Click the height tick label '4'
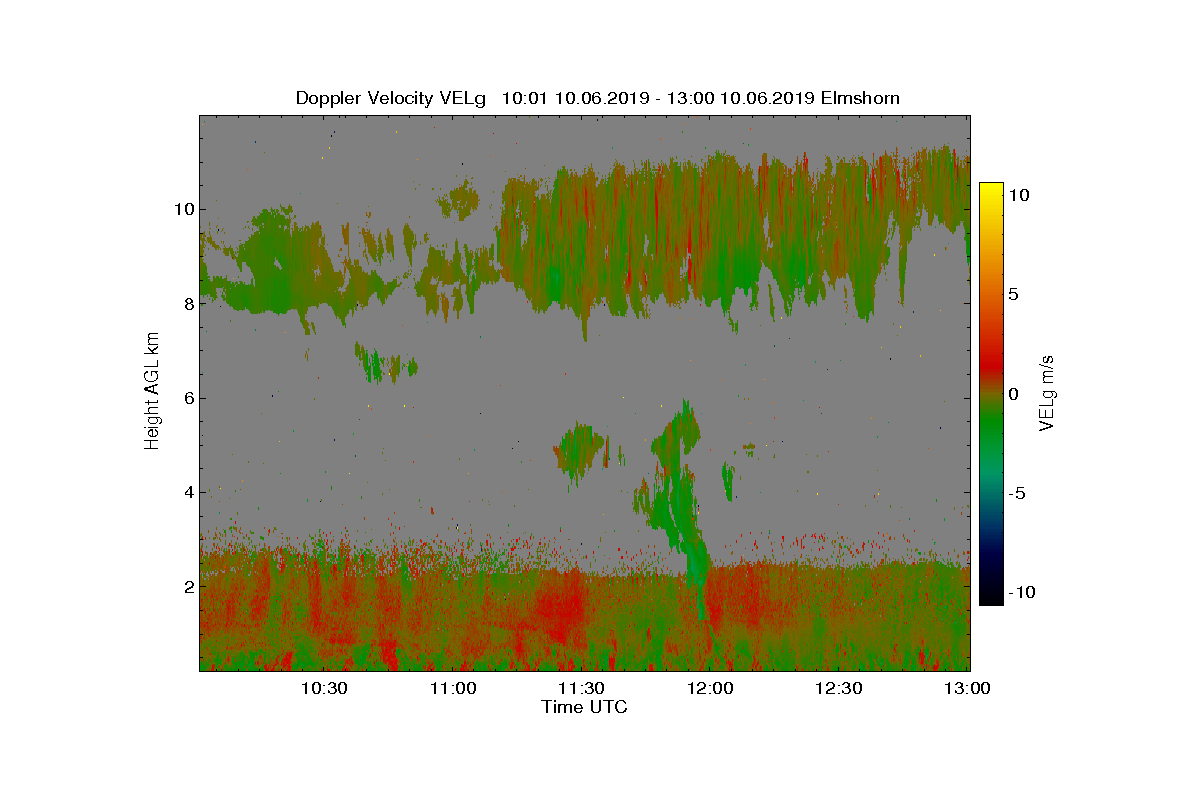 tap(187, 492)
